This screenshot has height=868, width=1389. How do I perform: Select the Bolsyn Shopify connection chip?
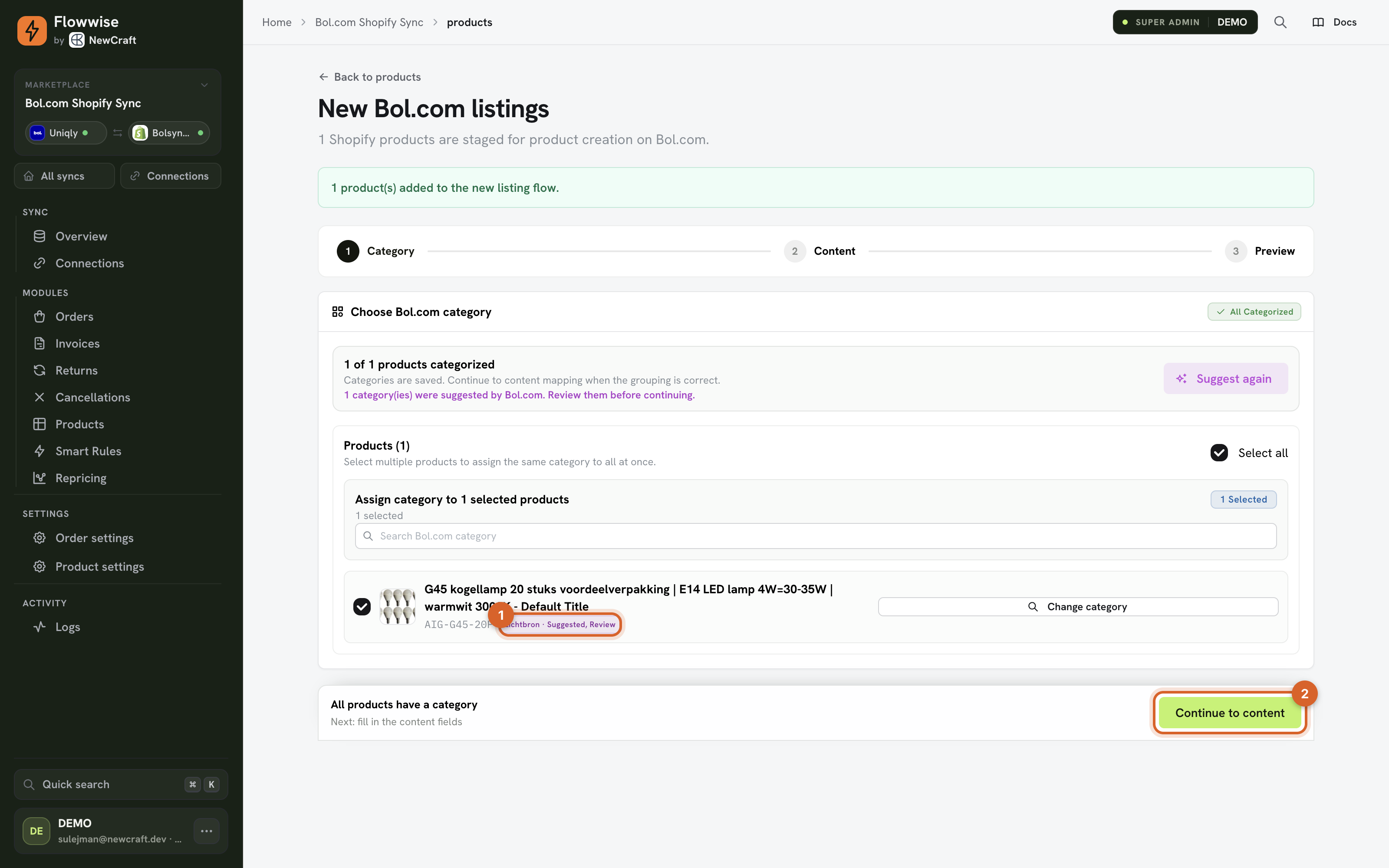coord(169,133)
